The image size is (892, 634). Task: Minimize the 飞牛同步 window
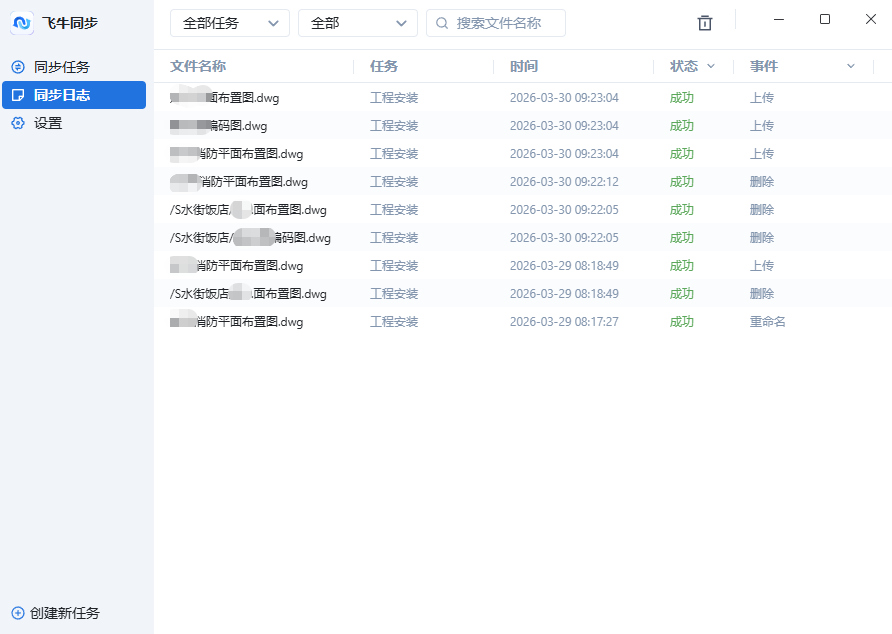coord(779,19)
